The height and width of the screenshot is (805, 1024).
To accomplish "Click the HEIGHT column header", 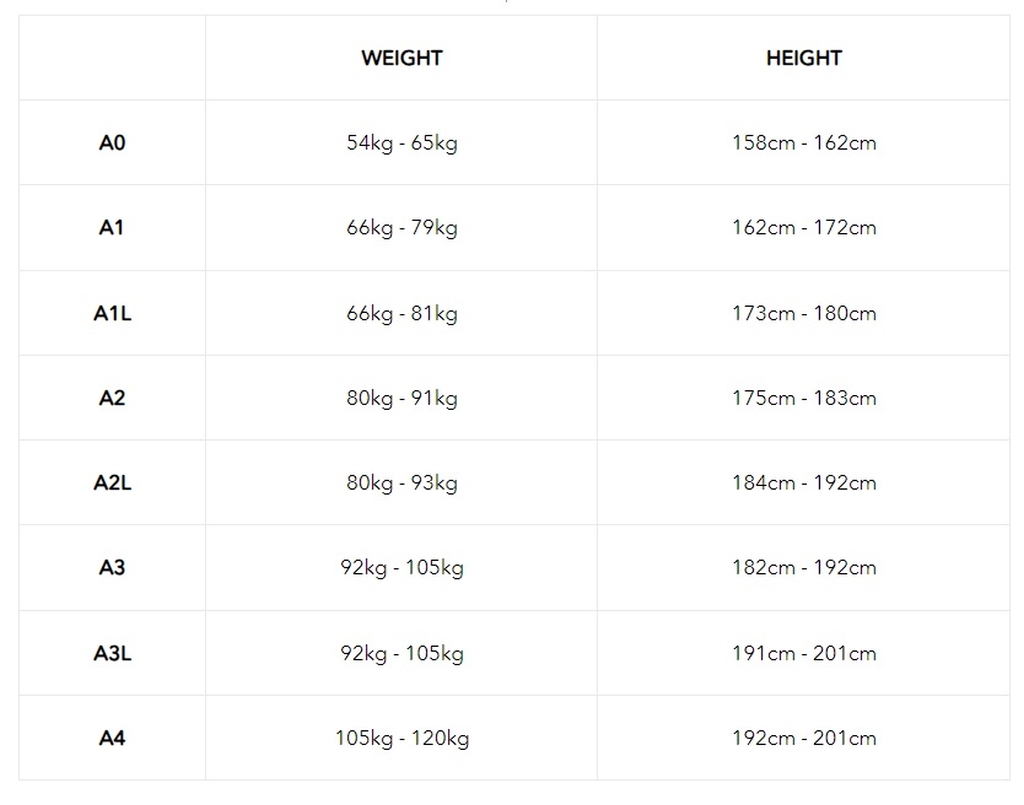I will [804, 58].
